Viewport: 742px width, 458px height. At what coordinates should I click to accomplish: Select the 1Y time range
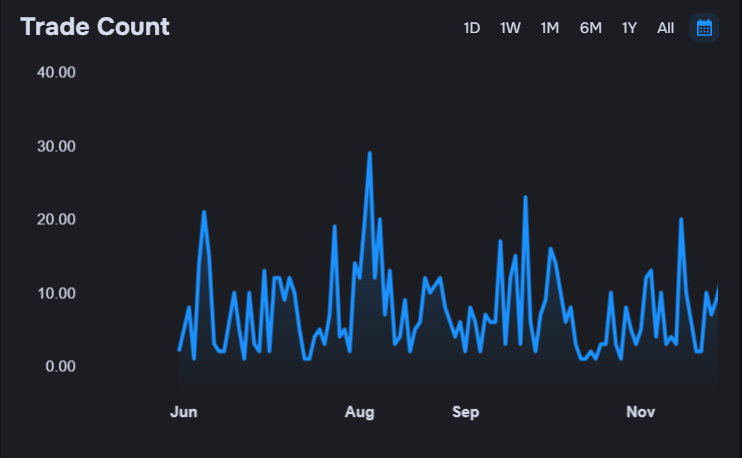pos(629,28)
